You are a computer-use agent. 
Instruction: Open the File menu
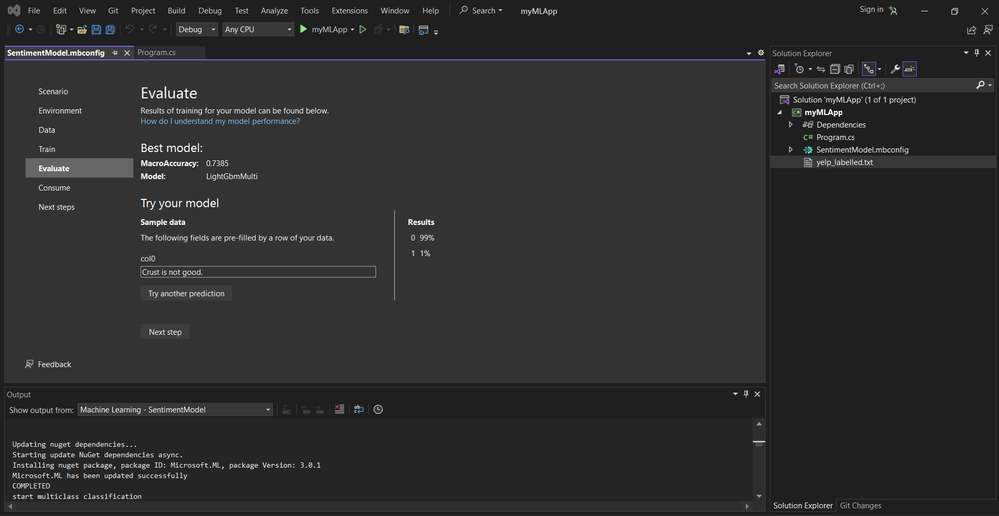tap(34, 11)
